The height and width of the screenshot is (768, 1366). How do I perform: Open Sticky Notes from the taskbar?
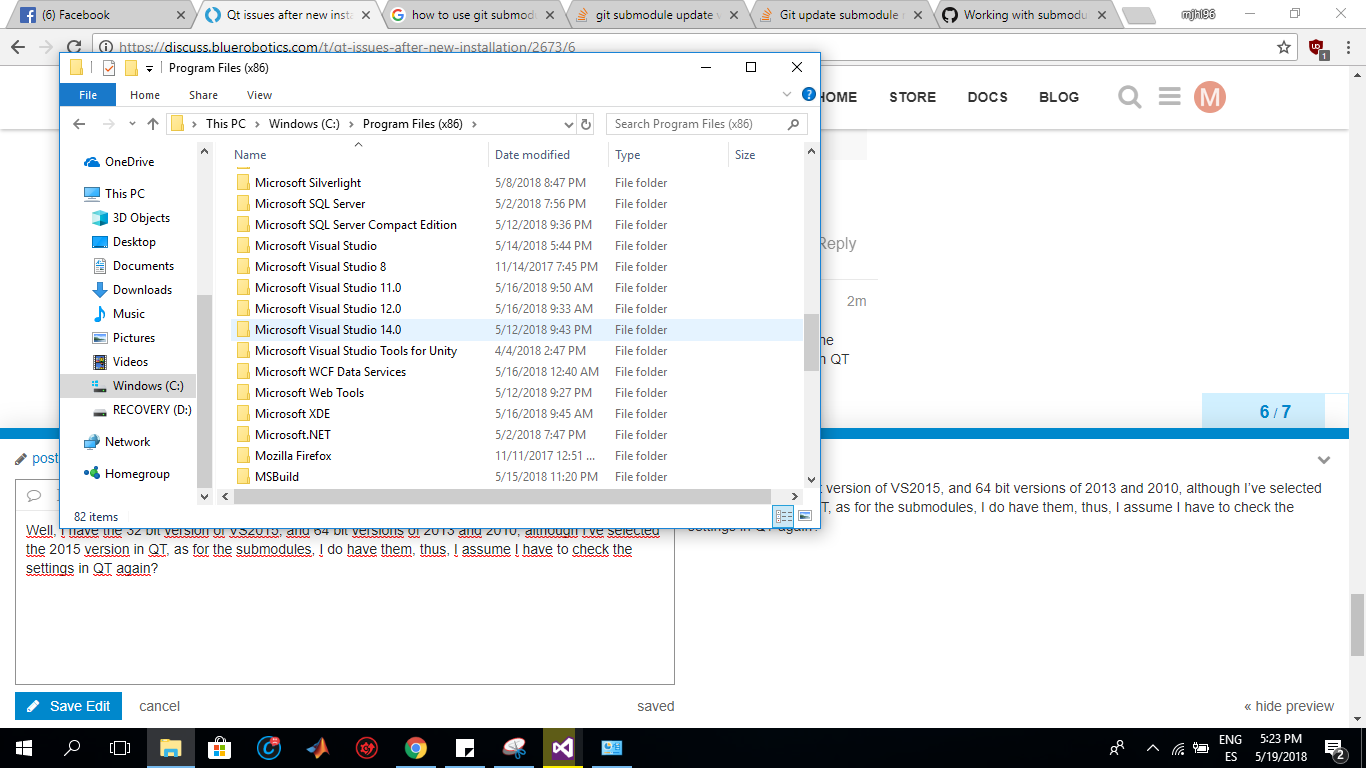pyautogui.click(x=465, y=748)
